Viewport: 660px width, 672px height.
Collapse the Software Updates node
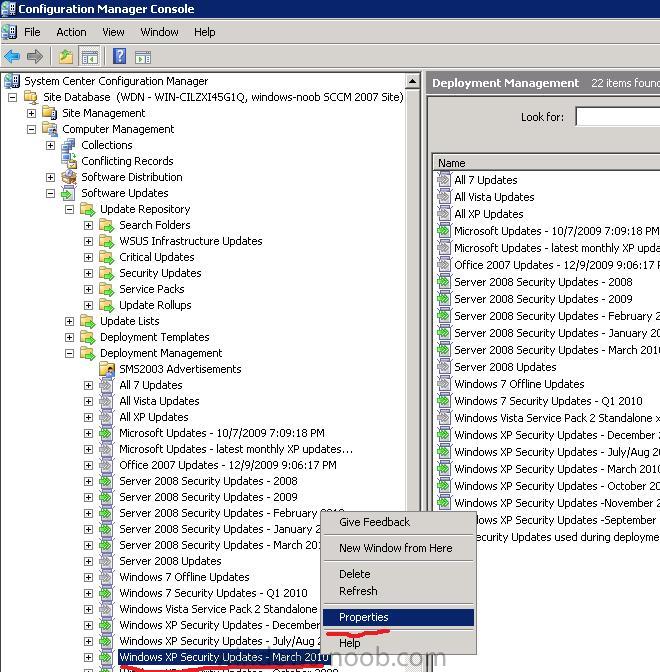[x=50, y=193]
